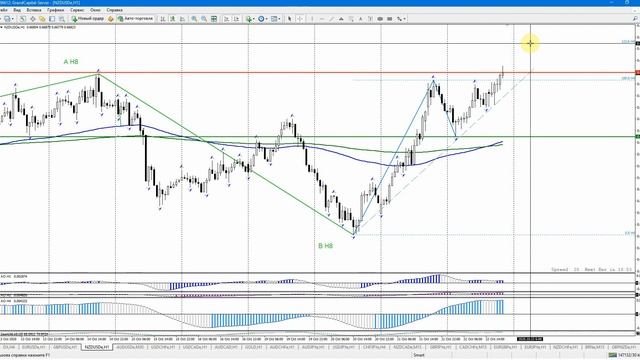Select the trendline drawing tool
640x360 pixels.
tap(331, 19)
